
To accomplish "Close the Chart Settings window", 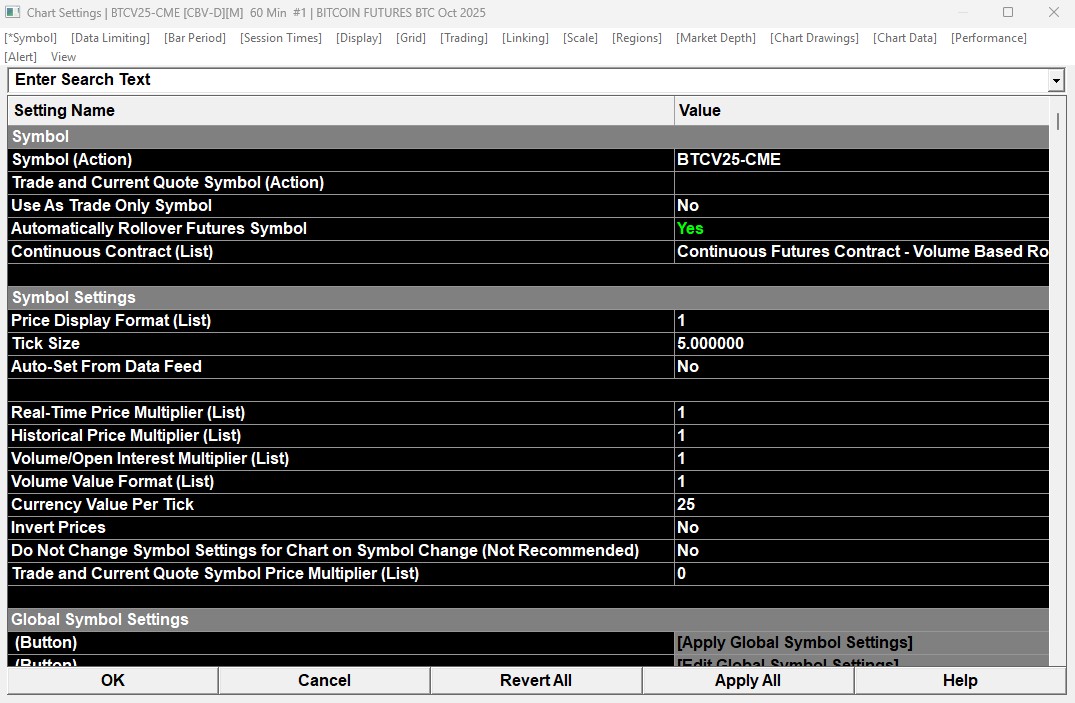I will 1054,12.
